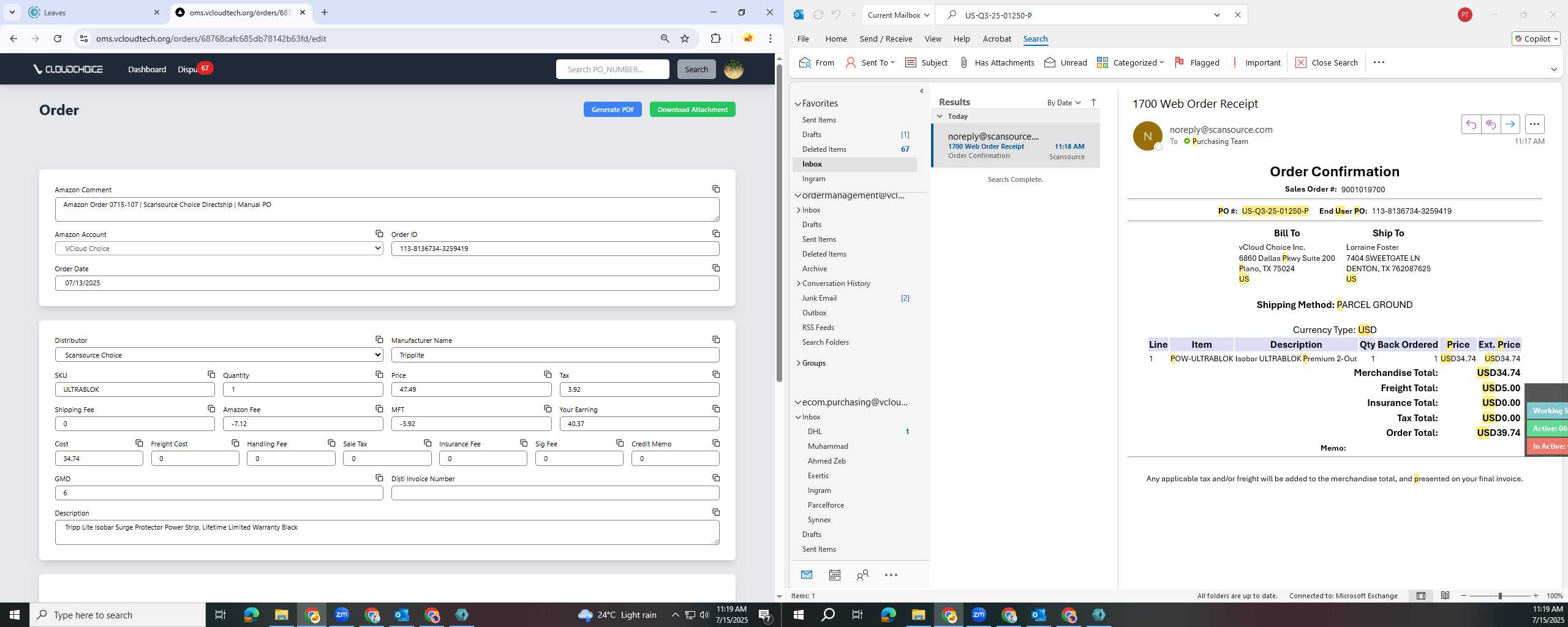The height and width of the screenshot is (627, 1568).
Task: Open the Amazon Account dropdown
Action: 219,249
